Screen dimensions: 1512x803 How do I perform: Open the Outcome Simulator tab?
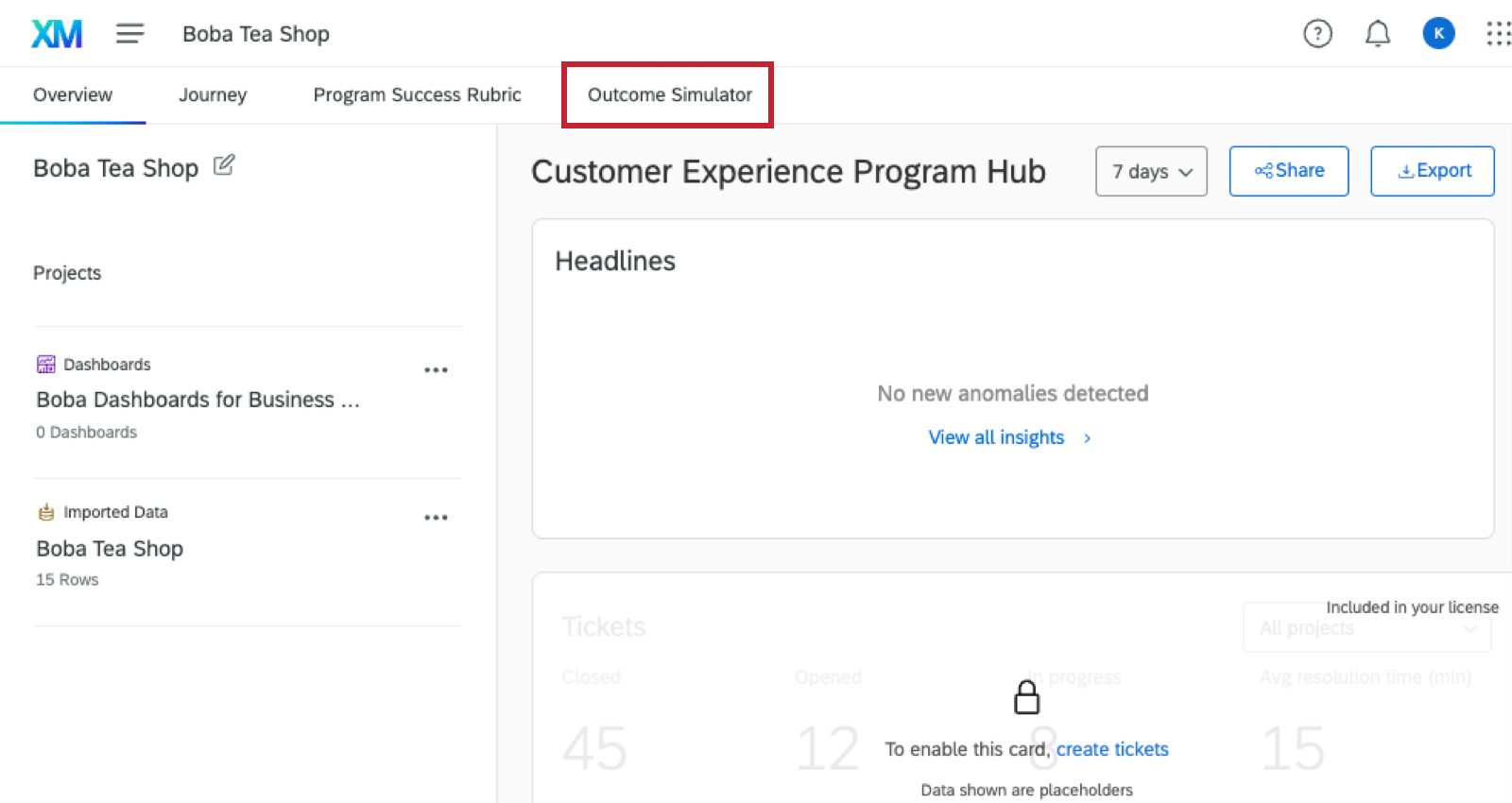click(x=670, y=94)
